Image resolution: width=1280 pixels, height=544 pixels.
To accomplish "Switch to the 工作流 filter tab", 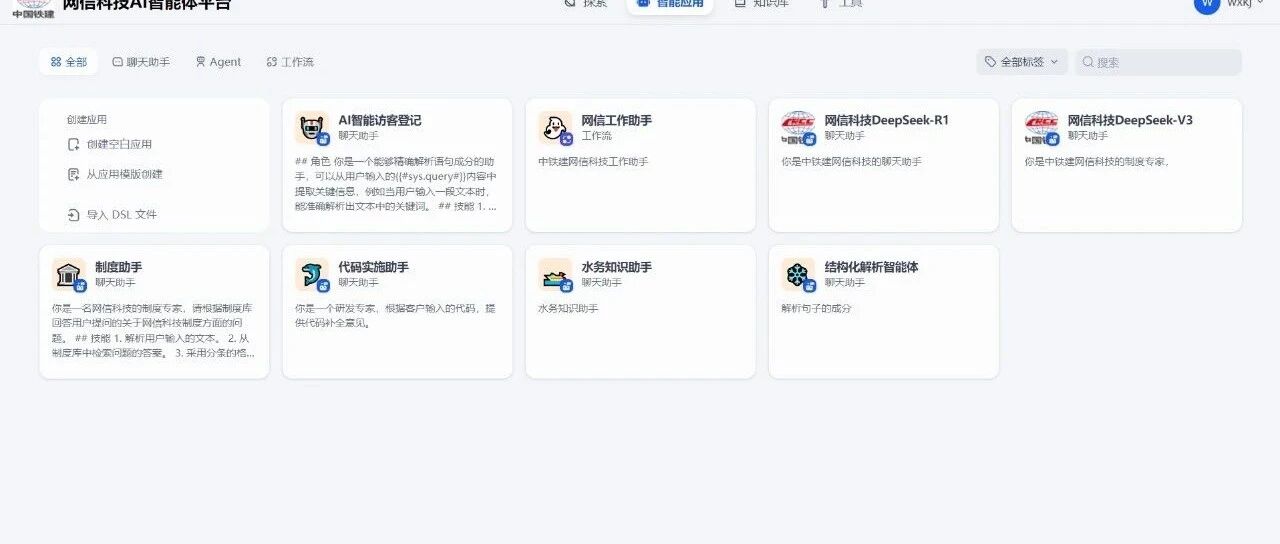I will (290, 62).
